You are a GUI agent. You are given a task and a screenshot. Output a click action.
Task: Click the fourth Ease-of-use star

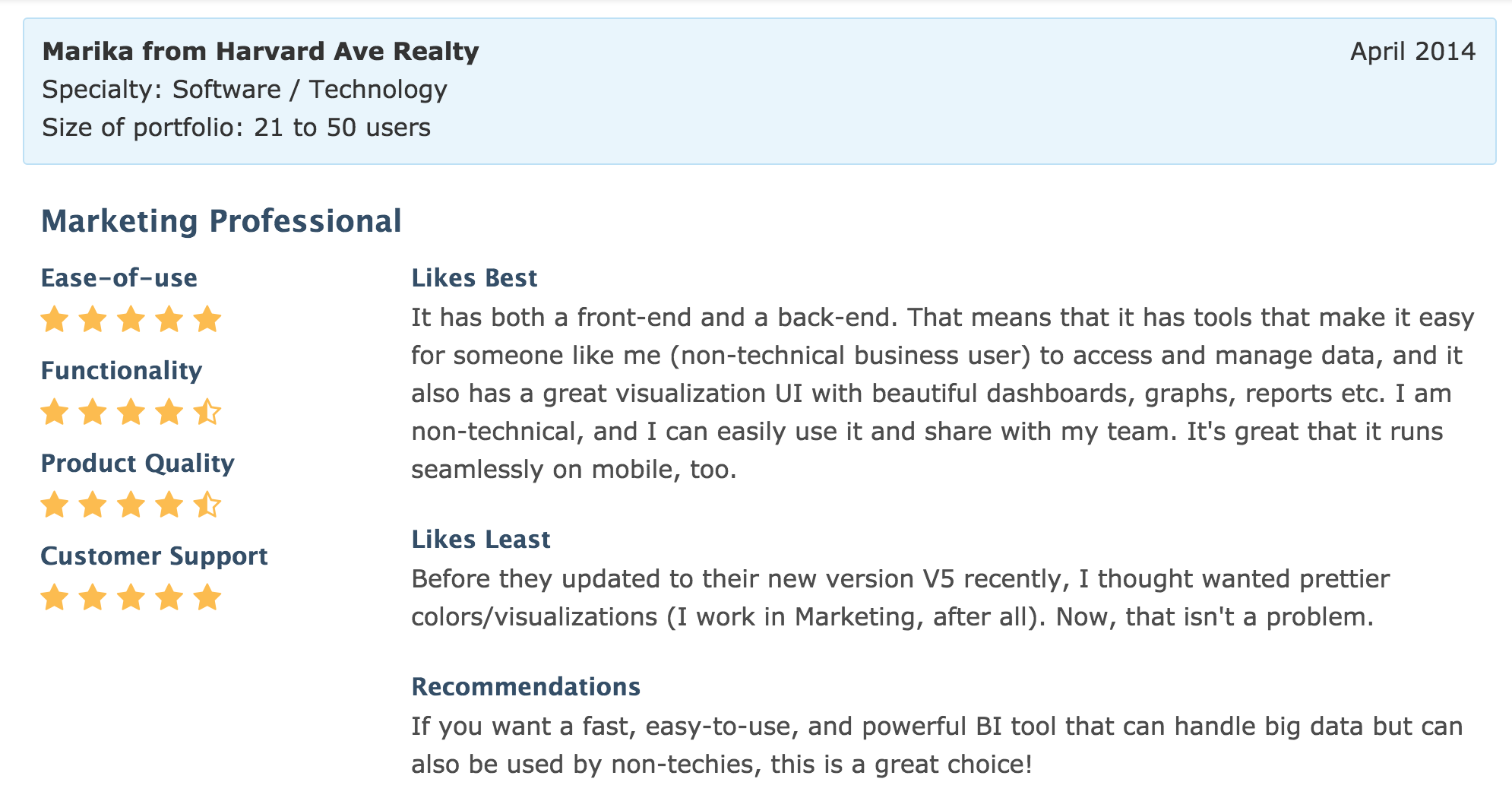pos(169,320)
